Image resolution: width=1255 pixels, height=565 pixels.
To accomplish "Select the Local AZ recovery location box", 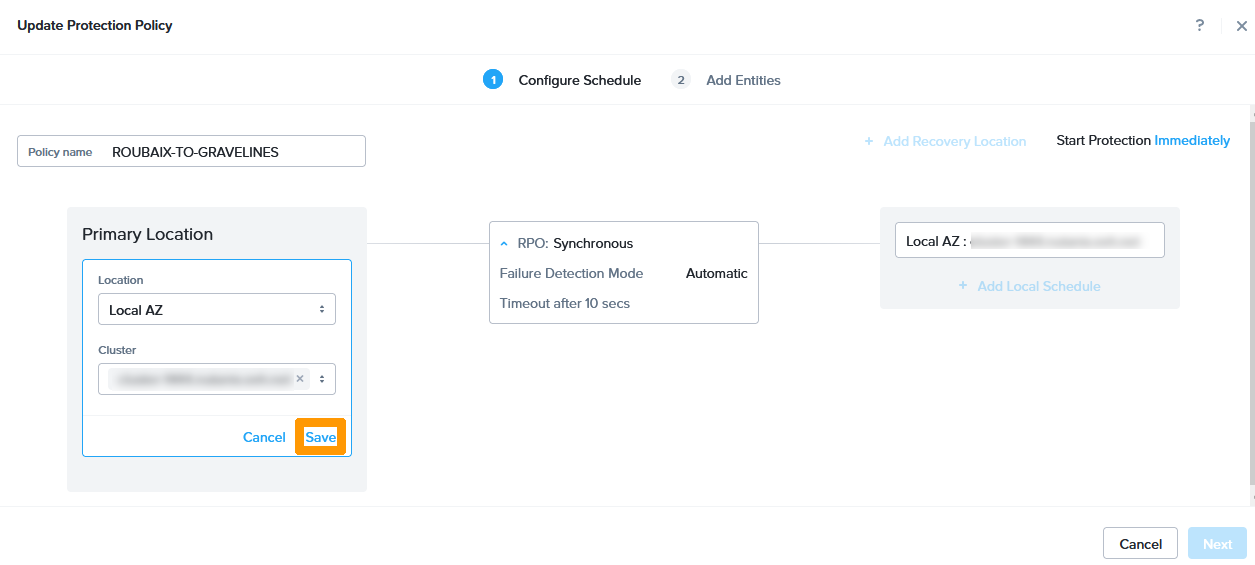I will point(1029,241).
